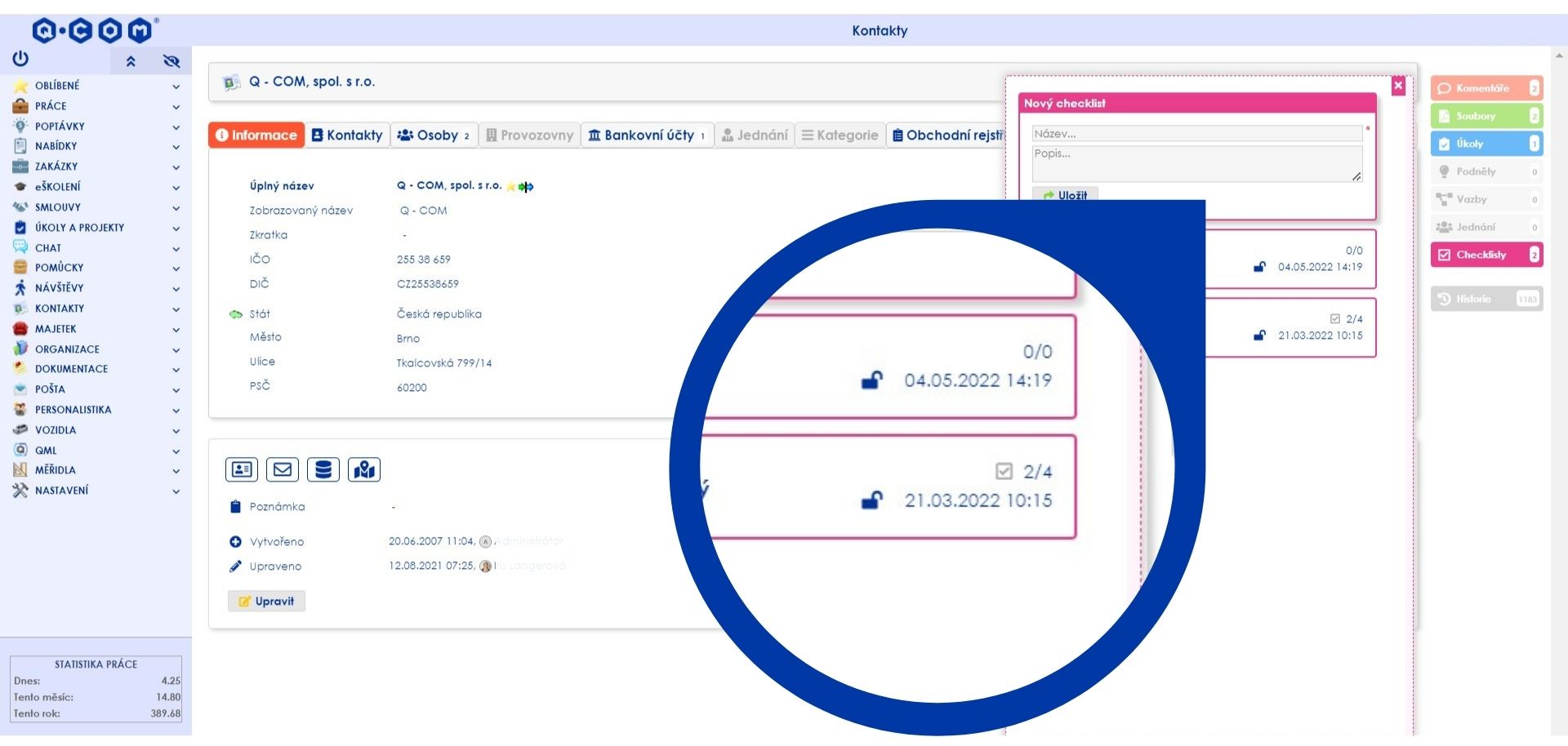Click the Upravit edit button
Viewport: 1568px width, 746px height.
coord(266,602)
